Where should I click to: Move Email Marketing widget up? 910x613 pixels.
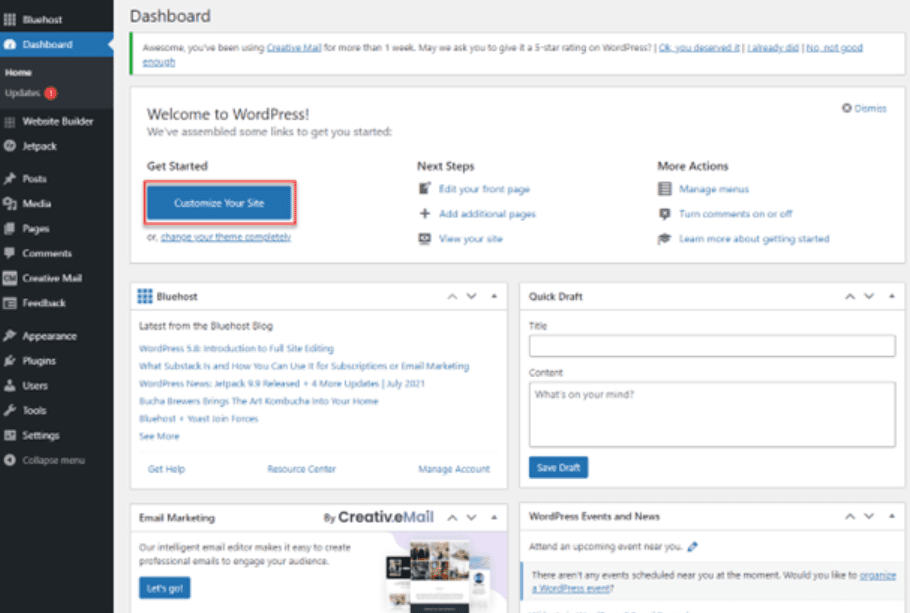coord(452,517)
